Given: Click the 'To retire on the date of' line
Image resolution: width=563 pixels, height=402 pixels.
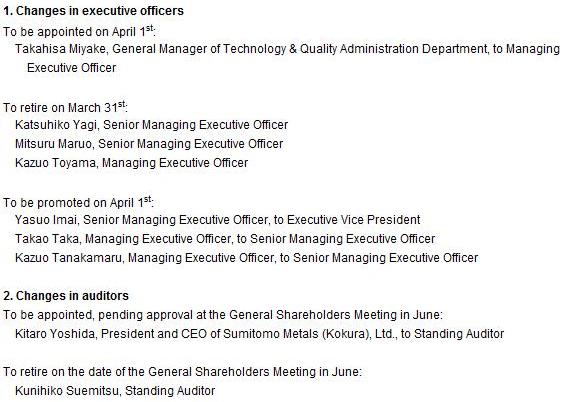Looking at the screenshot, I should (x=183, y=372).
